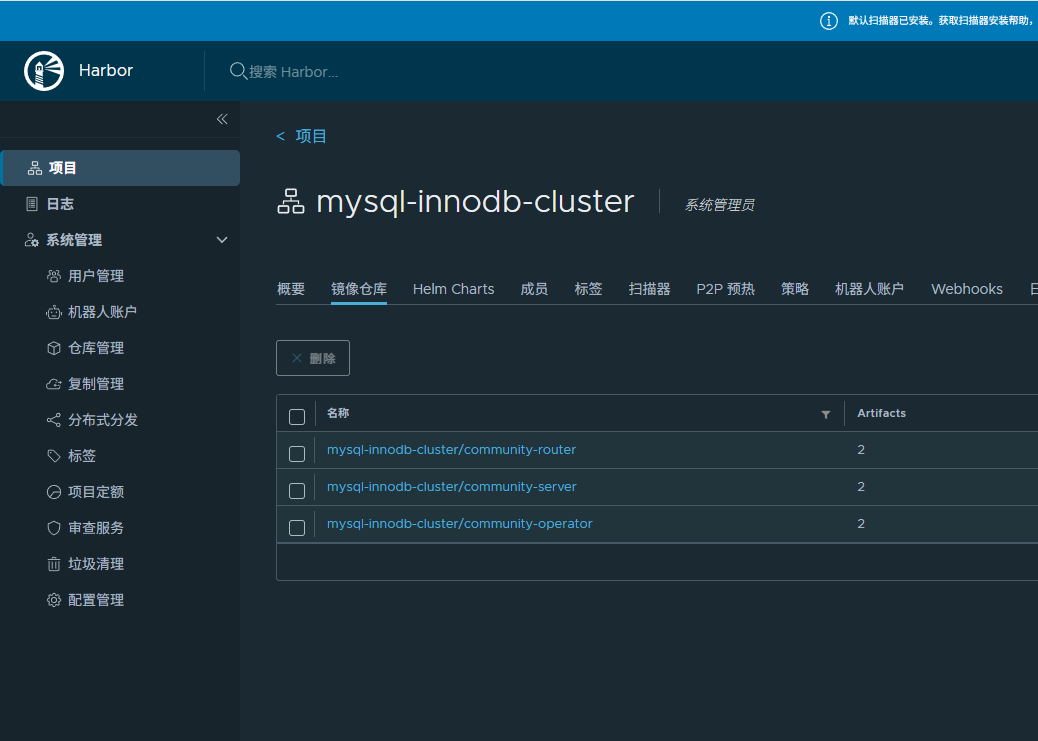Image resolution: width=1038 pixels, height=741 pixels.
Task: Switch to the Helm Charts tab
Action: click(x=453, y=289)
